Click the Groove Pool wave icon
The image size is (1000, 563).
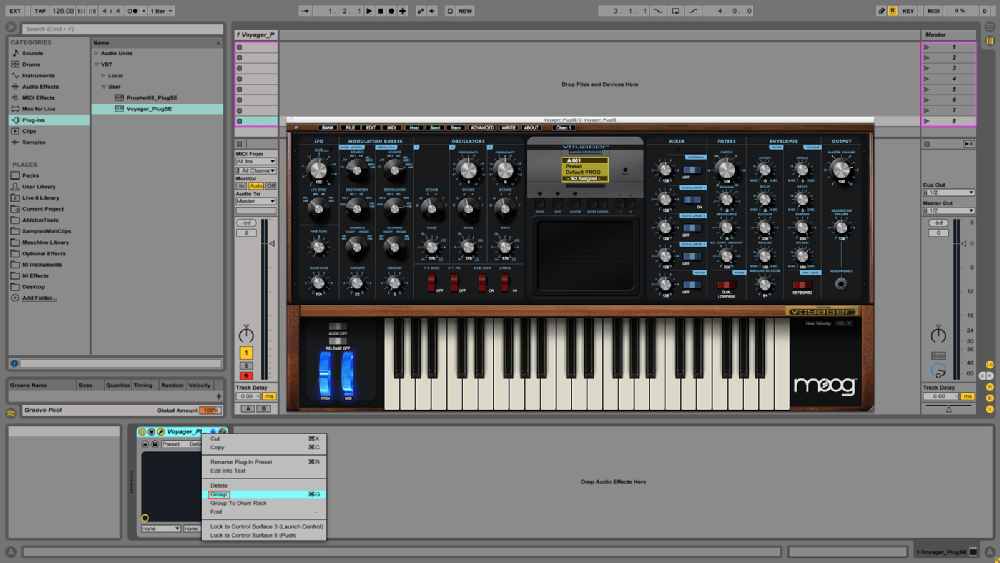coord(11,411)
